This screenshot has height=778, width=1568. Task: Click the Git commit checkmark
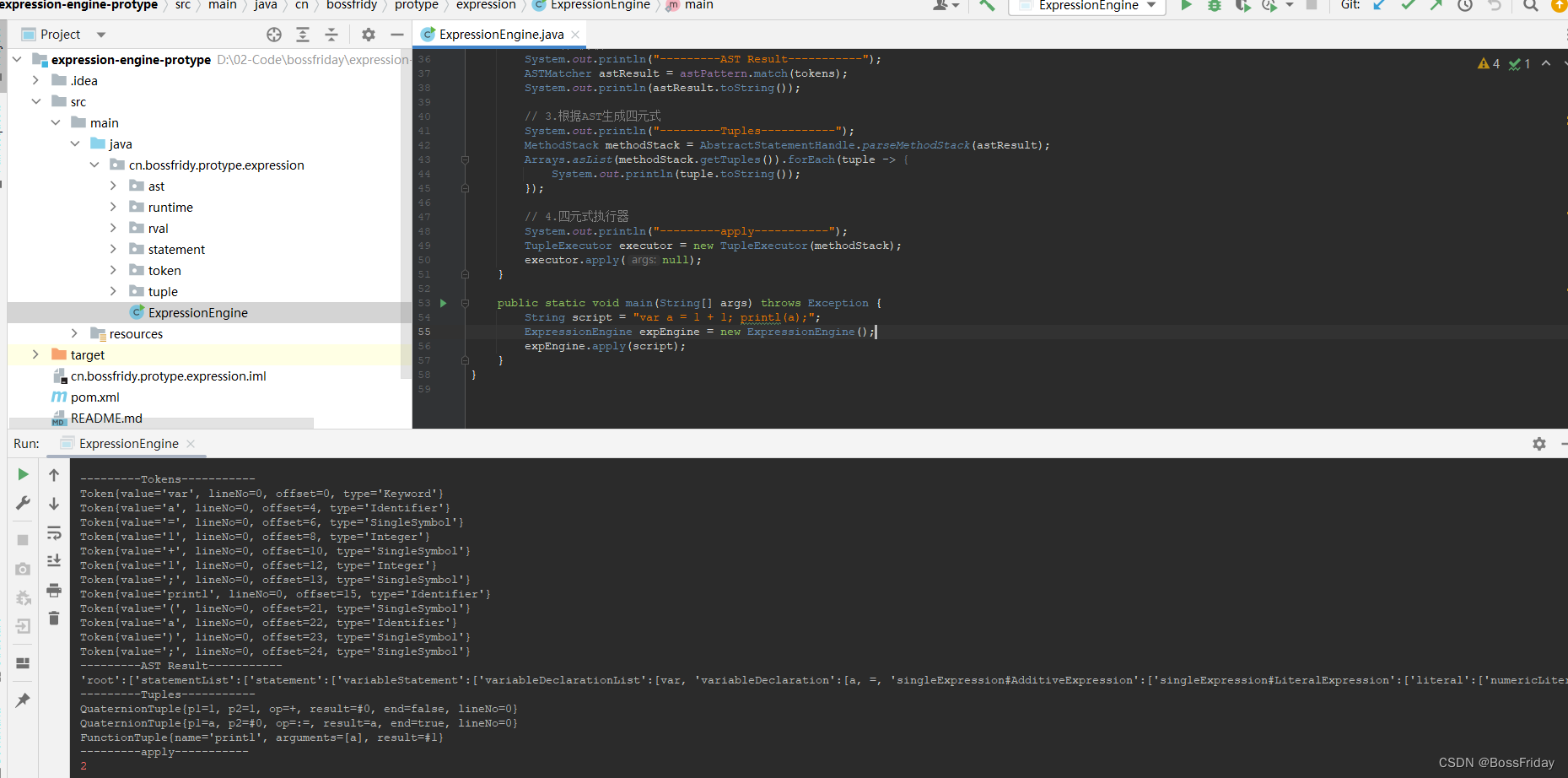1408,5
